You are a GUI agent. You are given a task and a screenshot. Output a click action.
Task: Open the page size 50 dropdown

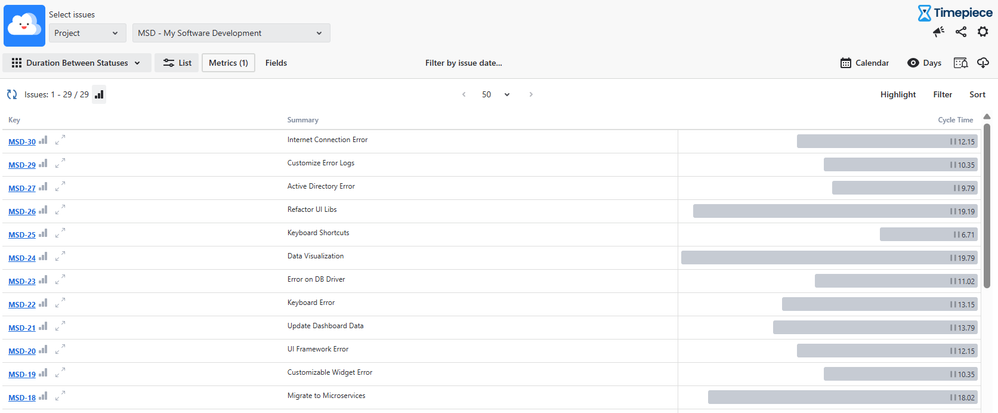[496, 94]
